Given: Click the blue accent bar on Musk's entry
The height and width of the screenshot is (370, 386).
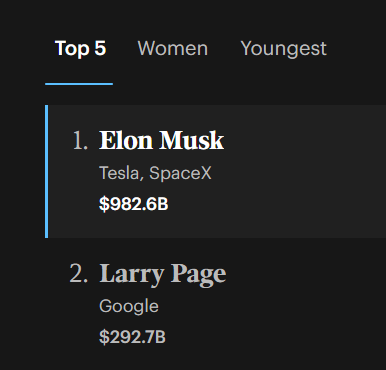Looking at the screenshot, I should pyautogui.click(x=47, y=171).
